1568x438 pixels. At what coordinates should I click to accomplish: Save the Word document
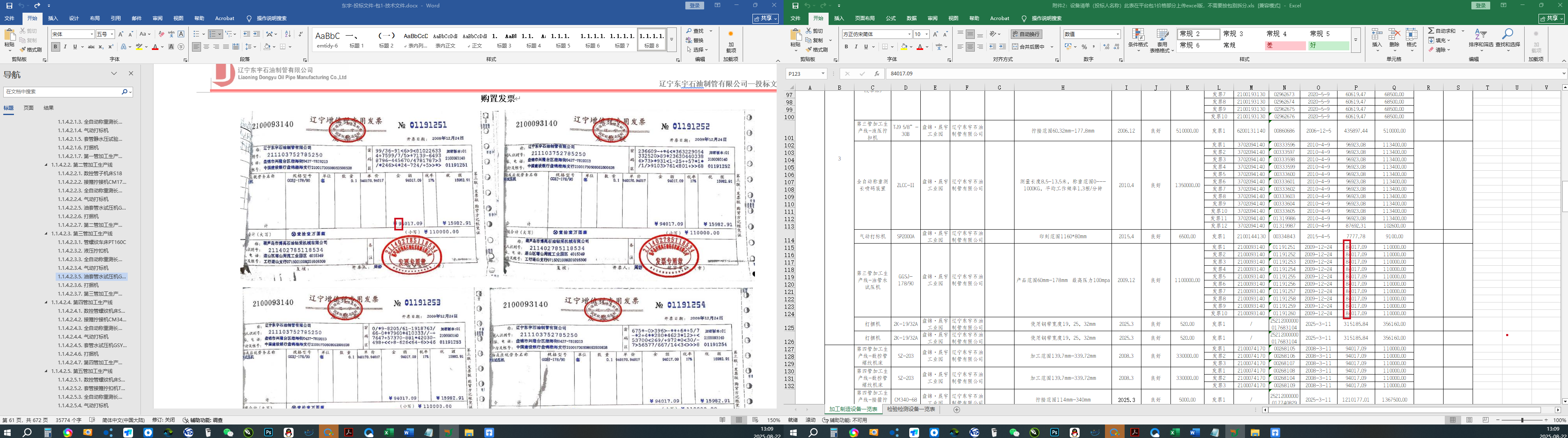[9, 5]
